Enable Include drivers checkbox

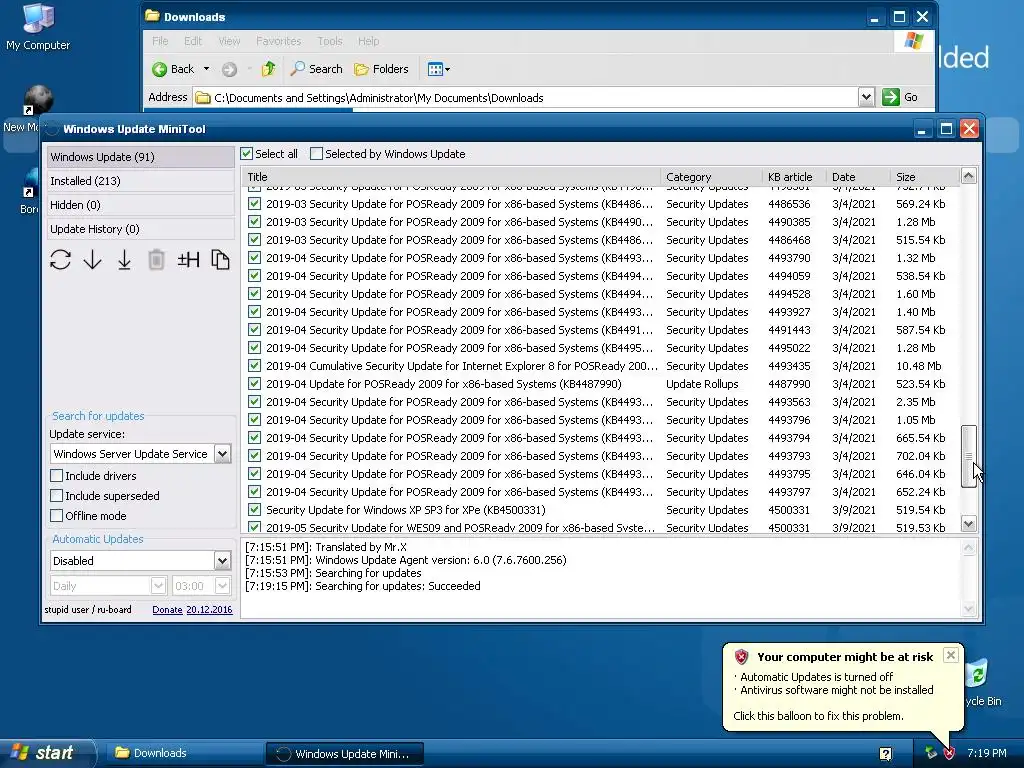(x=57, y=475)
